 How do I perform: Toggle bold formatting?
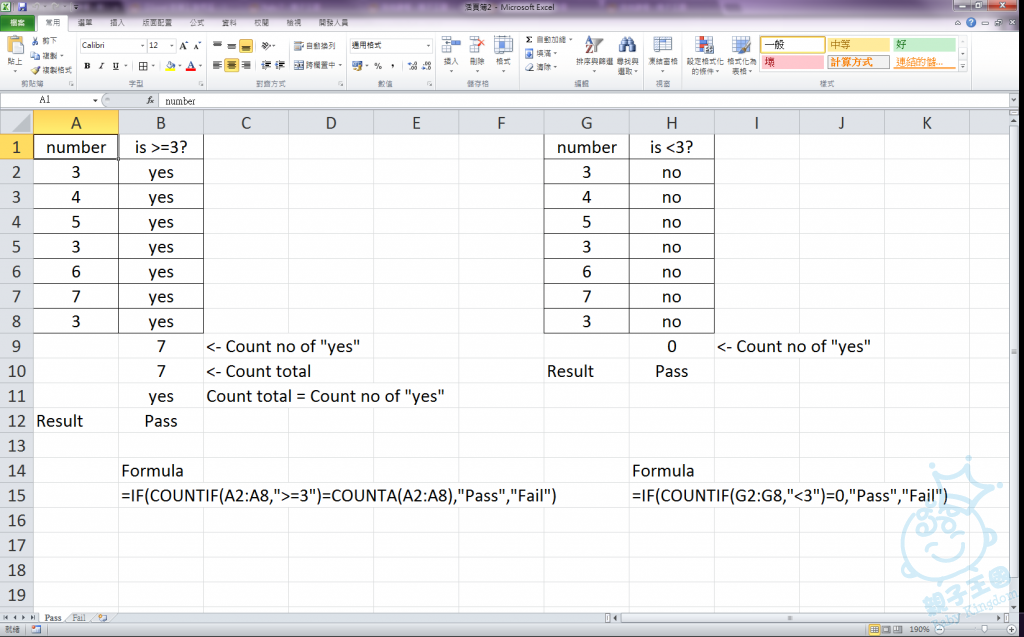click(87, 66)
